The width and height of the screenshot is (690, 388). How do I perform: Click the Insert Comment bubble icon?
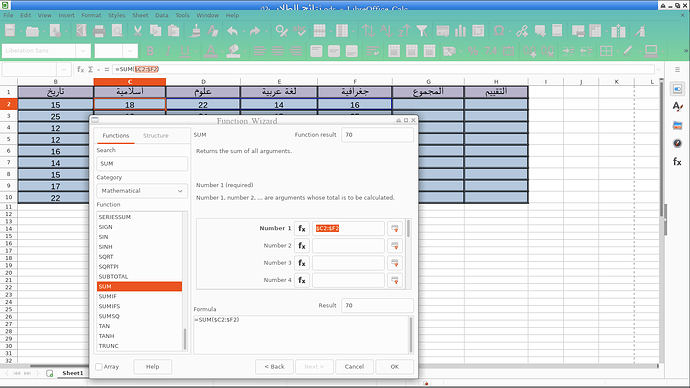coord(540,31)
